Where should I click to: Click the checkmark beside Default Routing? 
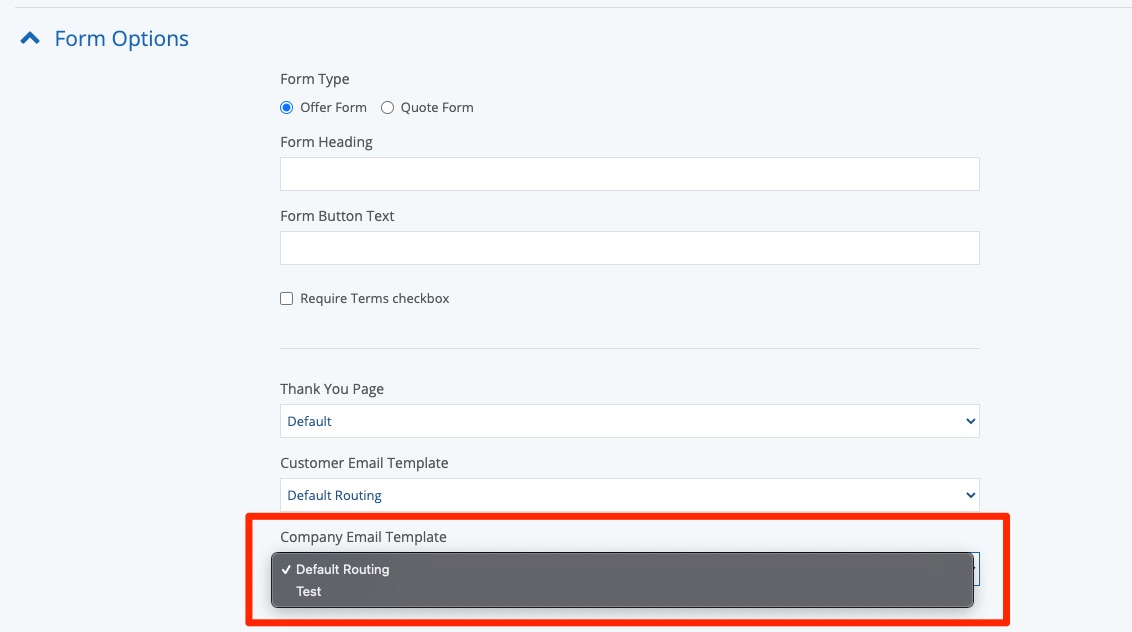(286, 569)
